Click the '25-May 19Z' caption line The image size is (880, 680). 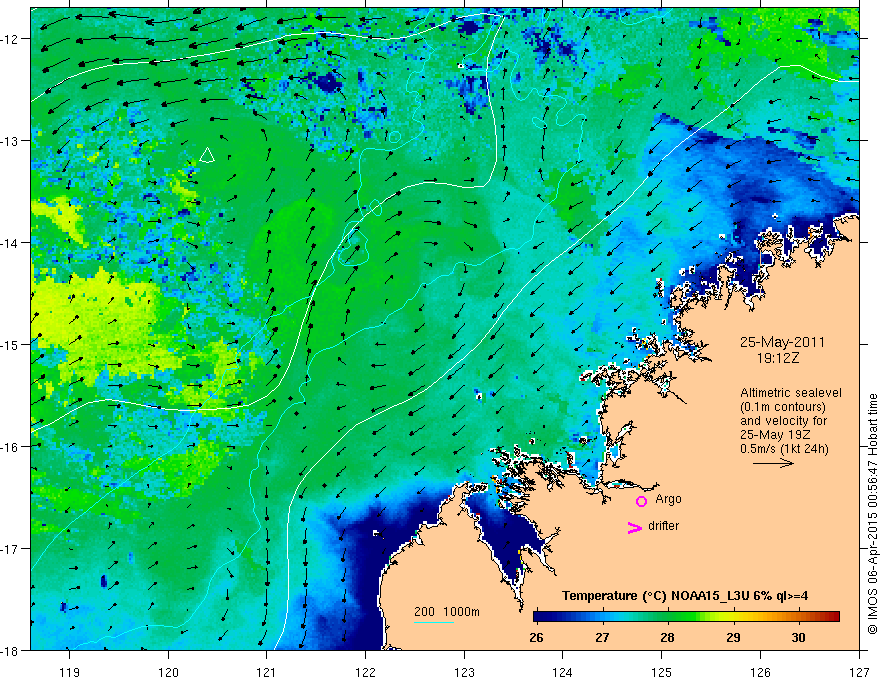775,435
